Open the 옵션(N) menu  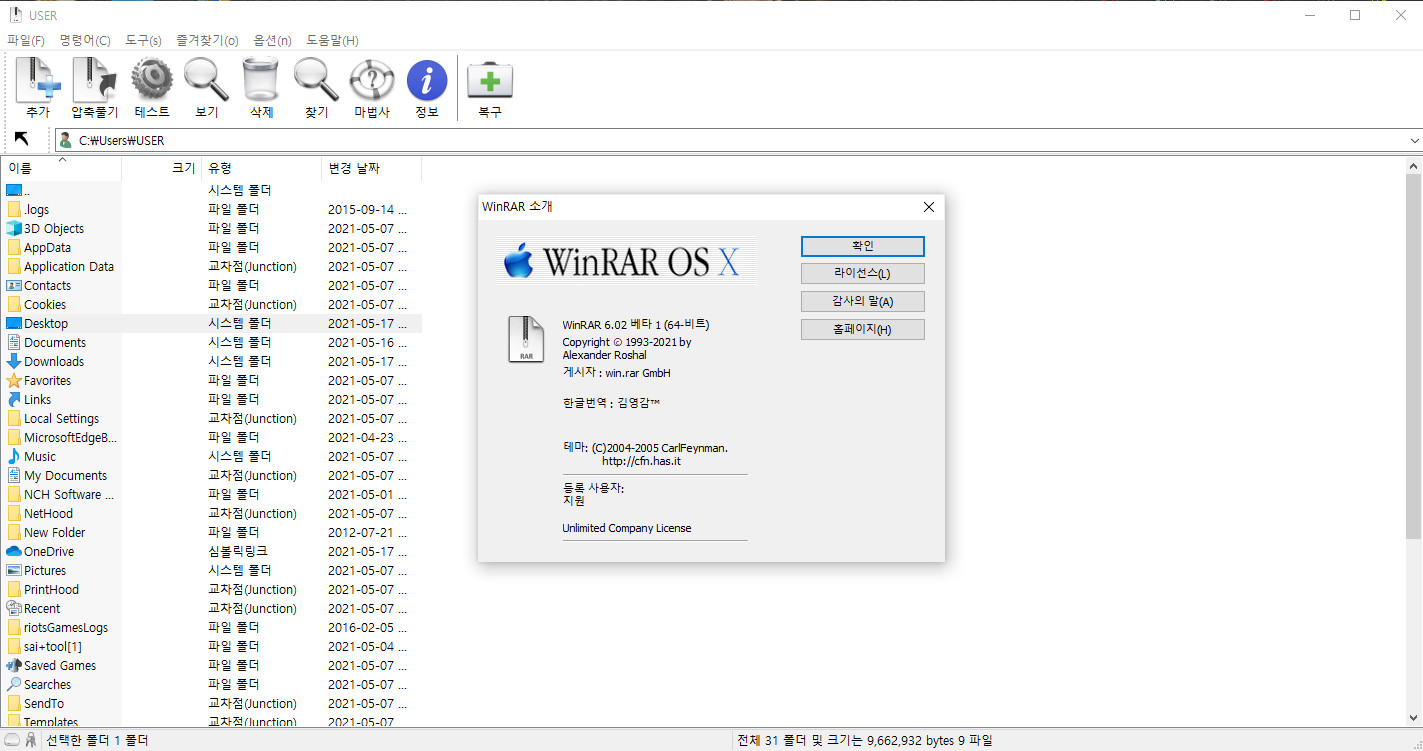[x=272, y=40]
